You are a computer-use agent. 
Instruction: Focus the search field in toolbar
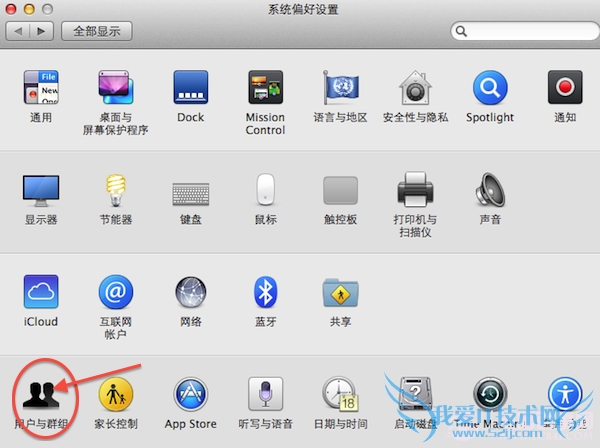[x=525, y=31]
